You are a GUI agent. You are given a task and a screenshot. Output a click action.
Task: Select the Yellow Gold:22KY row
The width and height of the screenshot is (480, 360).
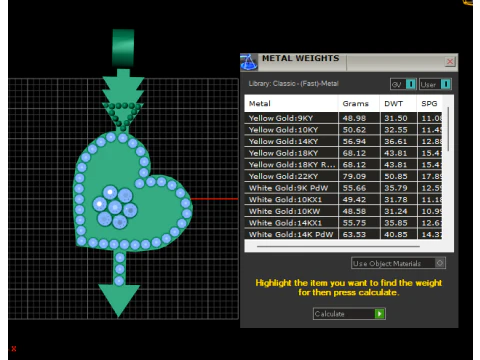coord(343,176)
